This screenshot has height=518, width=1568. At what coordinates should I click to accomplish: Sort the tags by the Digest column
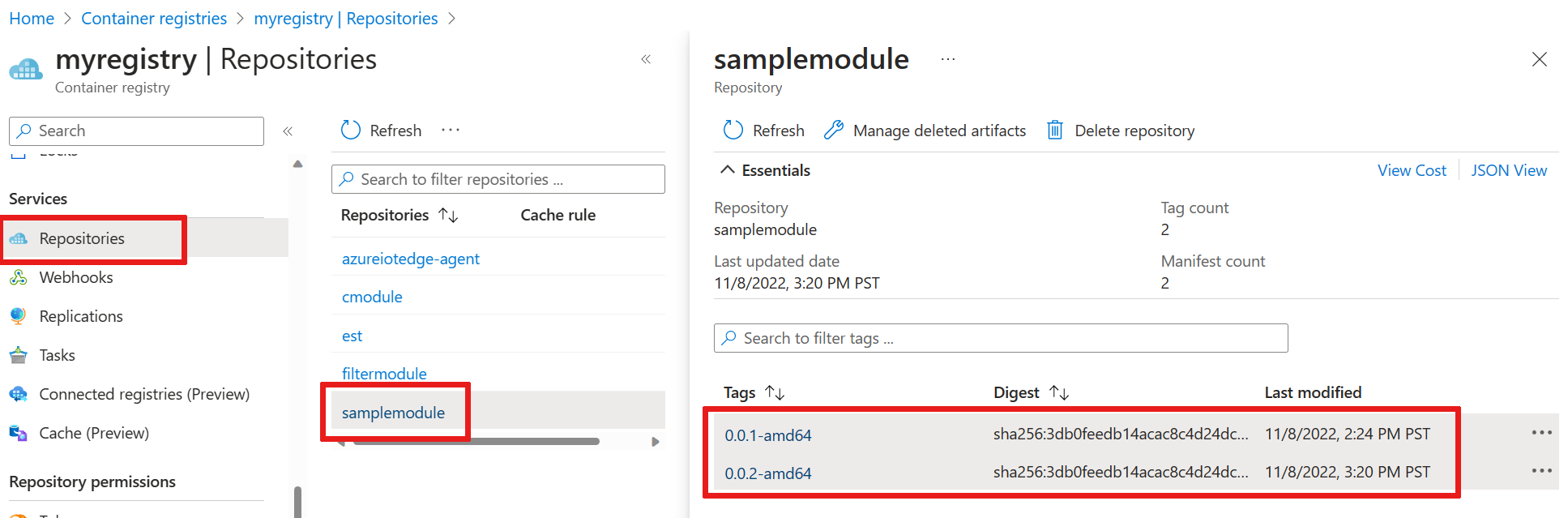click(1059, 392)
